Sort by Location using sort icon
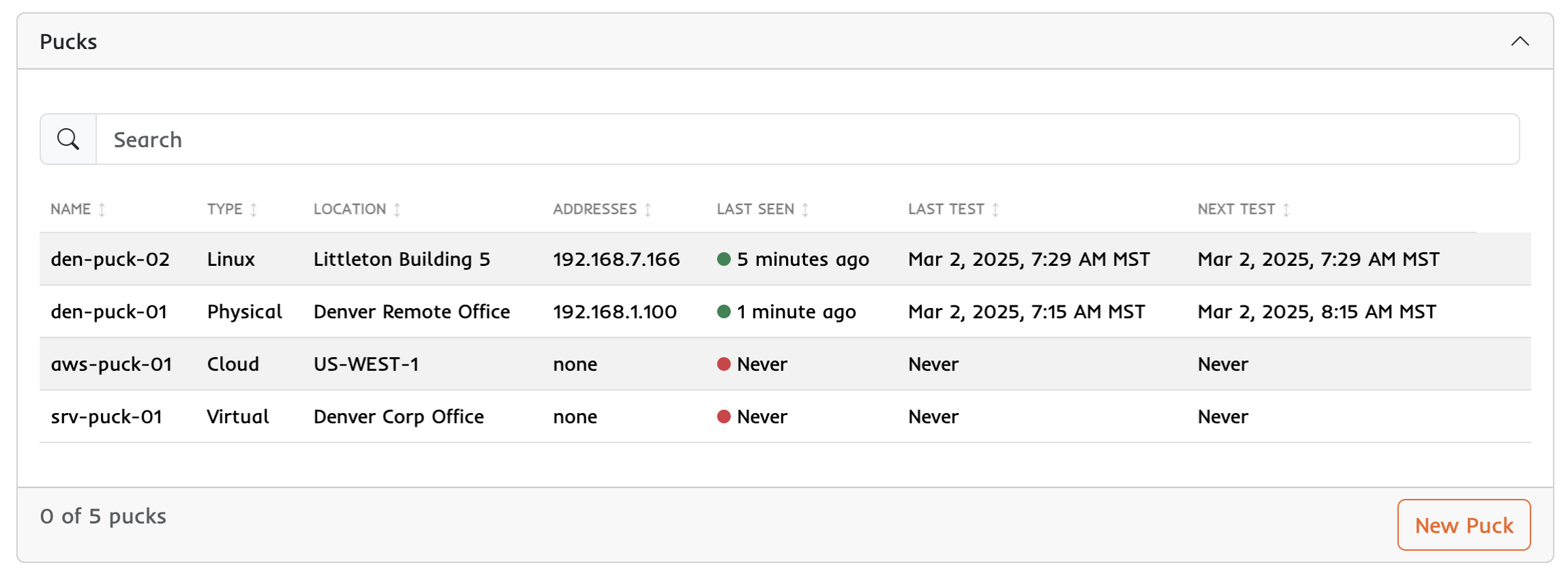Image resolution: width=1568 pixels, height=578 pixels. tap(397, 210)
